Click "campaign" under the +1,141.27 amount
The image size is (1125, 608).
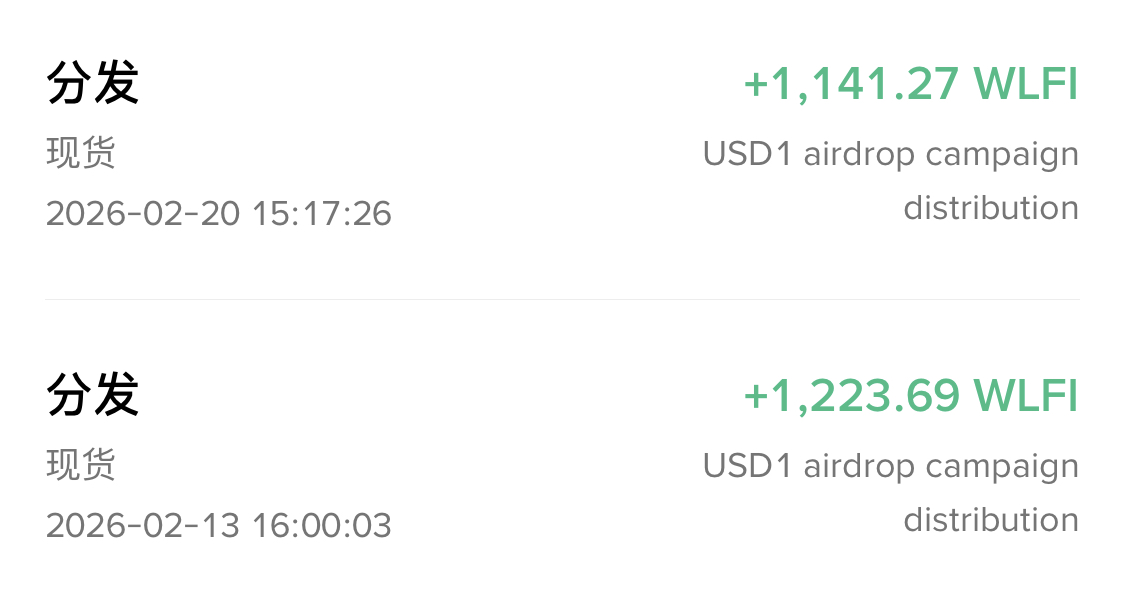[1002, 155]
